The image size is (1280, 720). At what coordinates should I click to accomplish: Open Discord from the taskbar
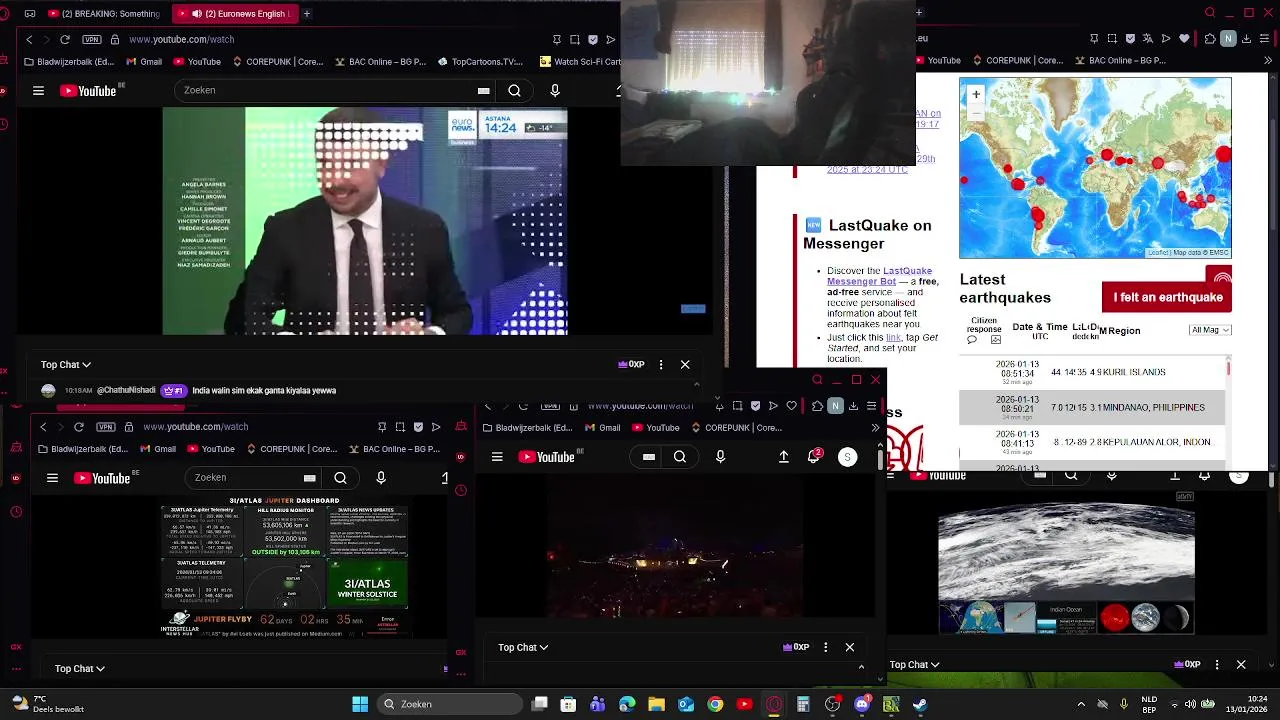click(862, 704)
